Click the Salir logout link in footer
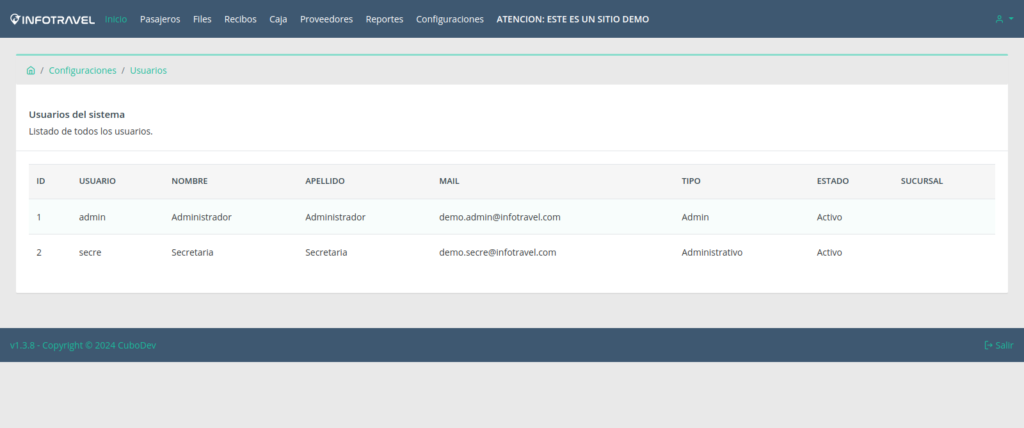Viewport: 1024px width, 428px height. tap(999, 345)
